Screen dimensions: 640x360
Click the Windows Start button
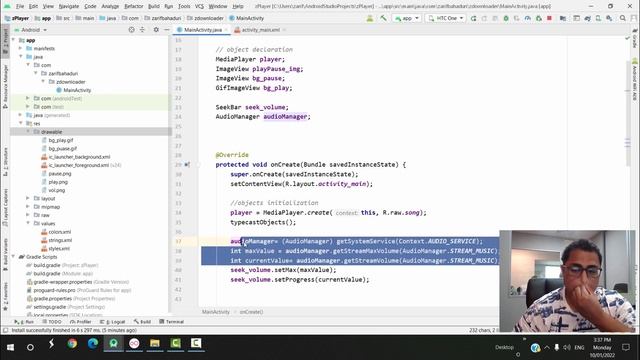click(x=10, y=347)
